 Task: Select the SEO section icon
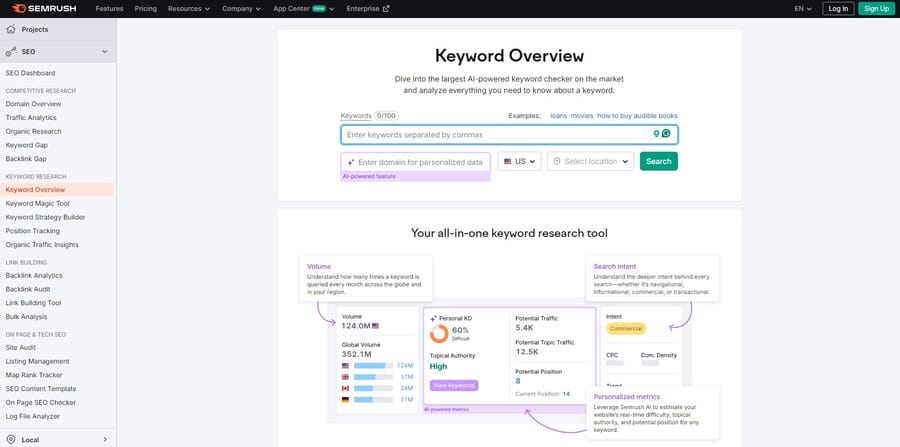tap(11, 52)
